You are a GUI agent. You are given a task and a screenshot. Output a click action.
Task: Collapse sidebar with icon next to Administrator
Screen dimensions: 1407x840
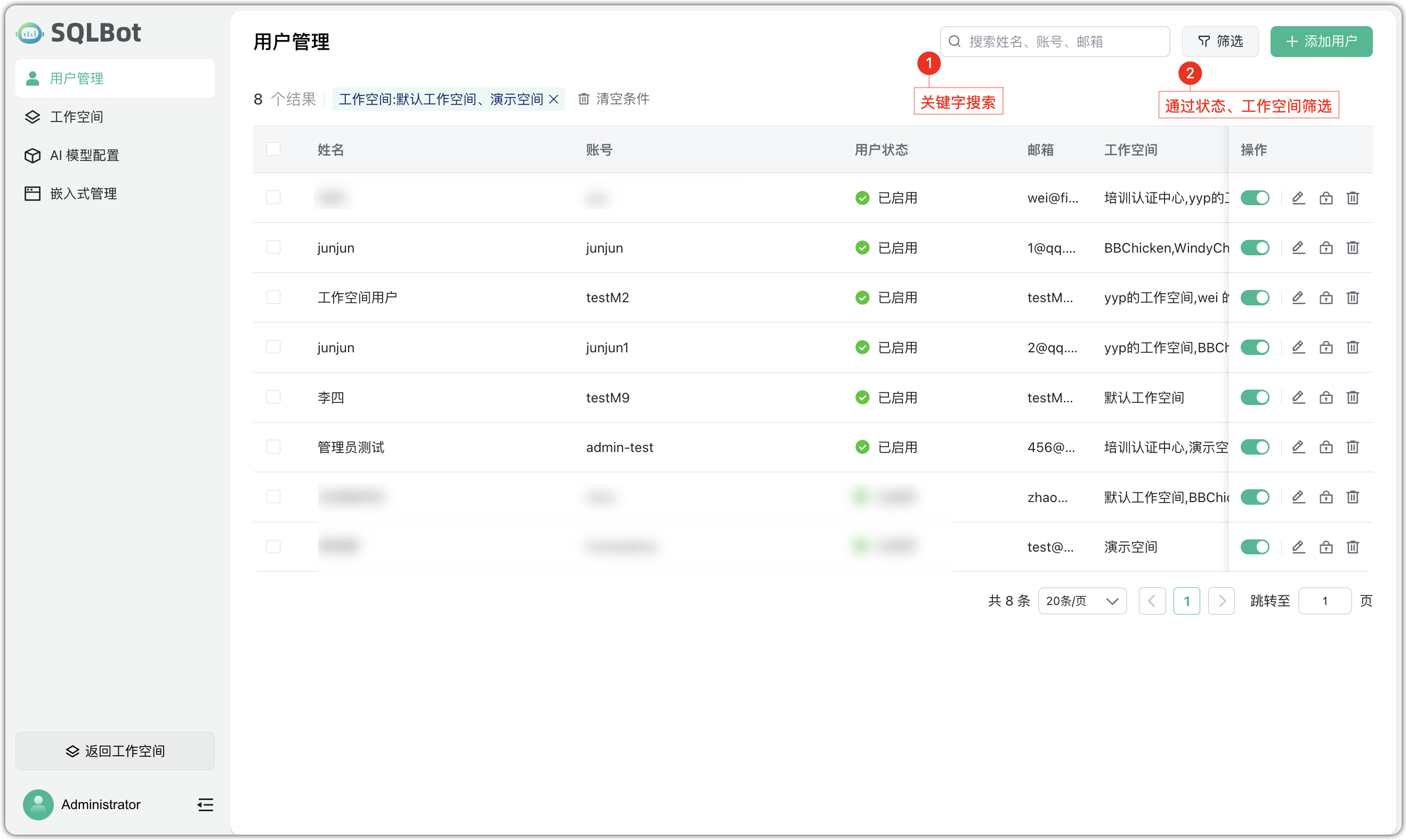click(205, 804)
